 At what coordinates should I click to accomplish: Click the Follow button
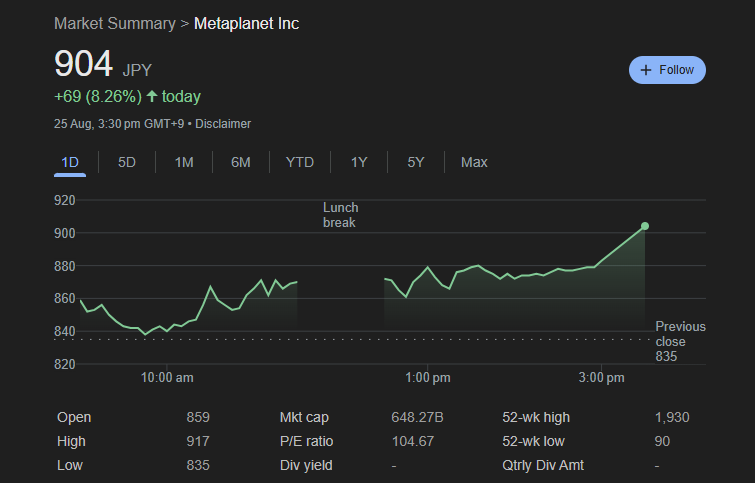click(x=667, y=70)
